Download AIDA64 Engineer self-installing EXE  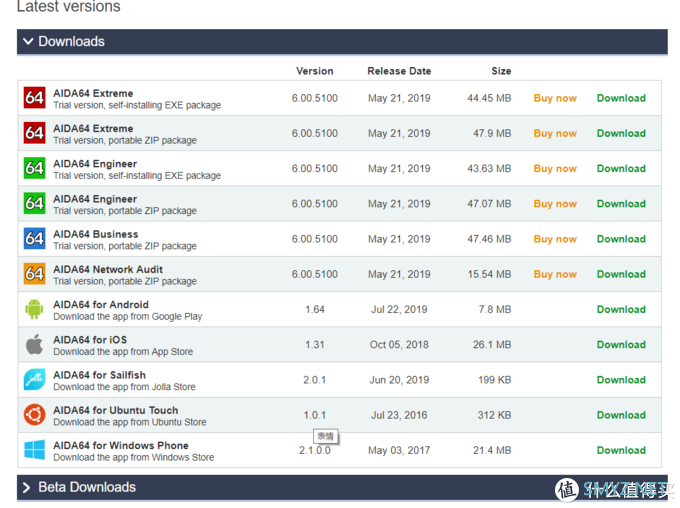pos(621,168)
